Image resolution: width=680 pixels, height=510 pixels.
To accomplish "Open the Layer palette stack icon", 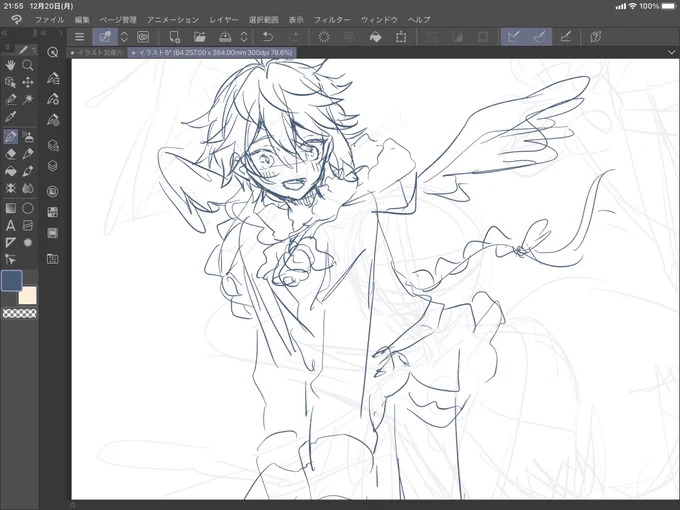I will pyautogui.click(x=52, y=166).
